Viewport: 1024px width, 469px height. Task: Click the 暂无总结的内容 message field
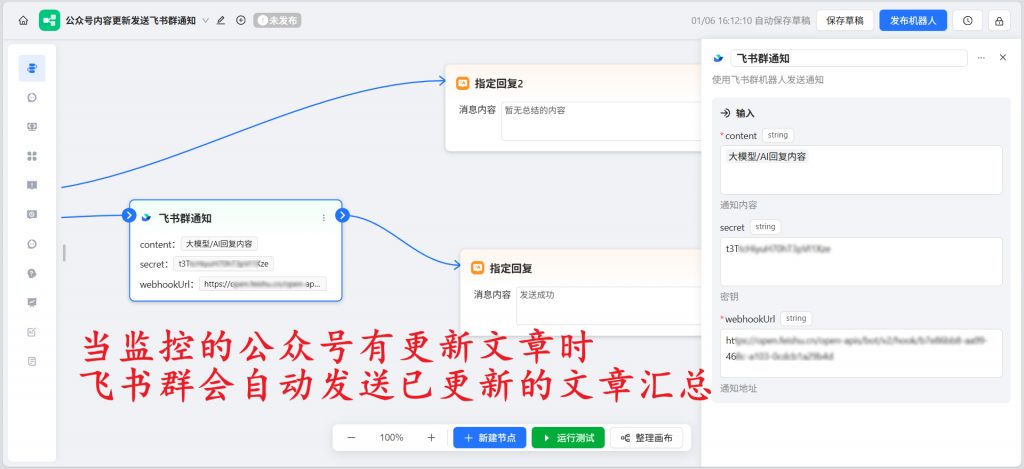pyautogui.click(x=601, y=121)
